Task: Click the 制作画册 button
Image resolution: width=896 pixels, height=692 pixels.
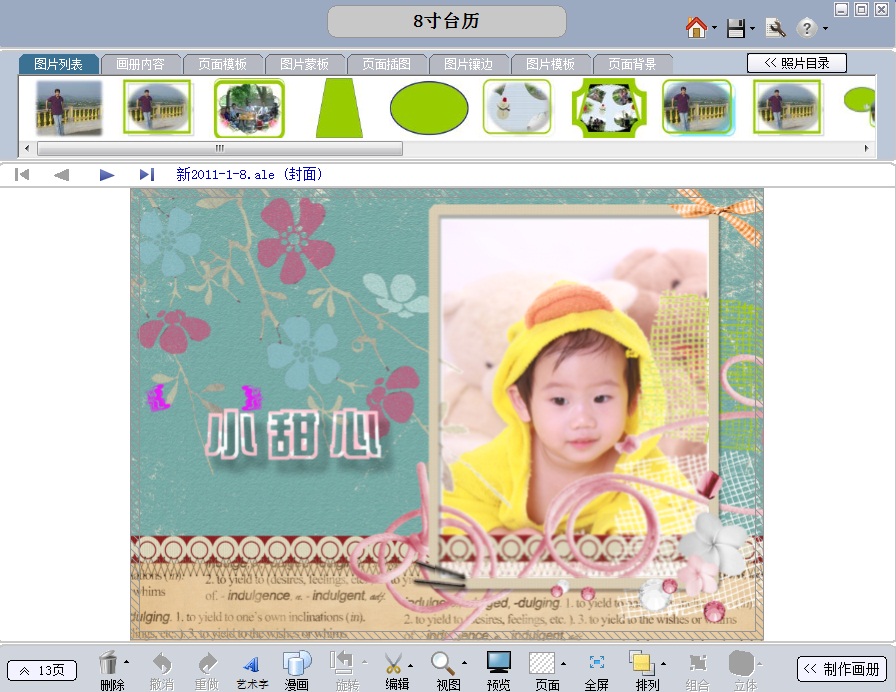Action: click(x=841, y=669)
